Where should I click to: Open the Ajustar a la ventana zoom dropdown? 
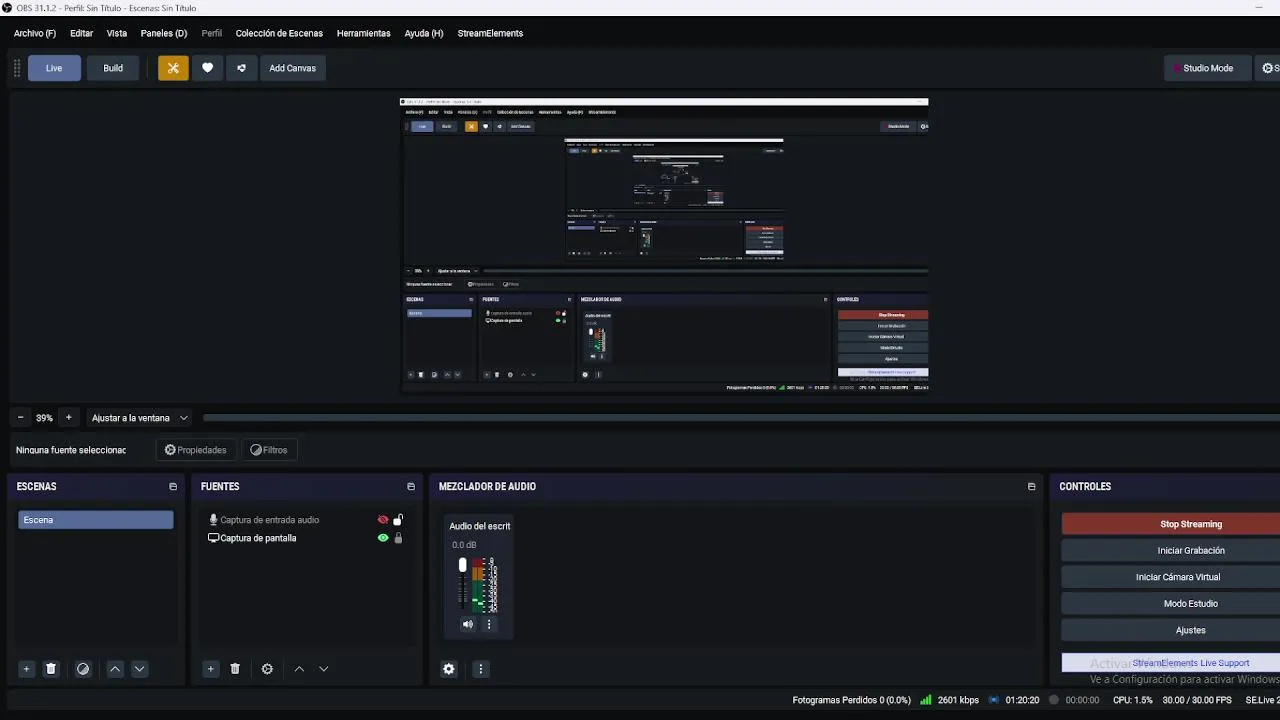point(140,418)
